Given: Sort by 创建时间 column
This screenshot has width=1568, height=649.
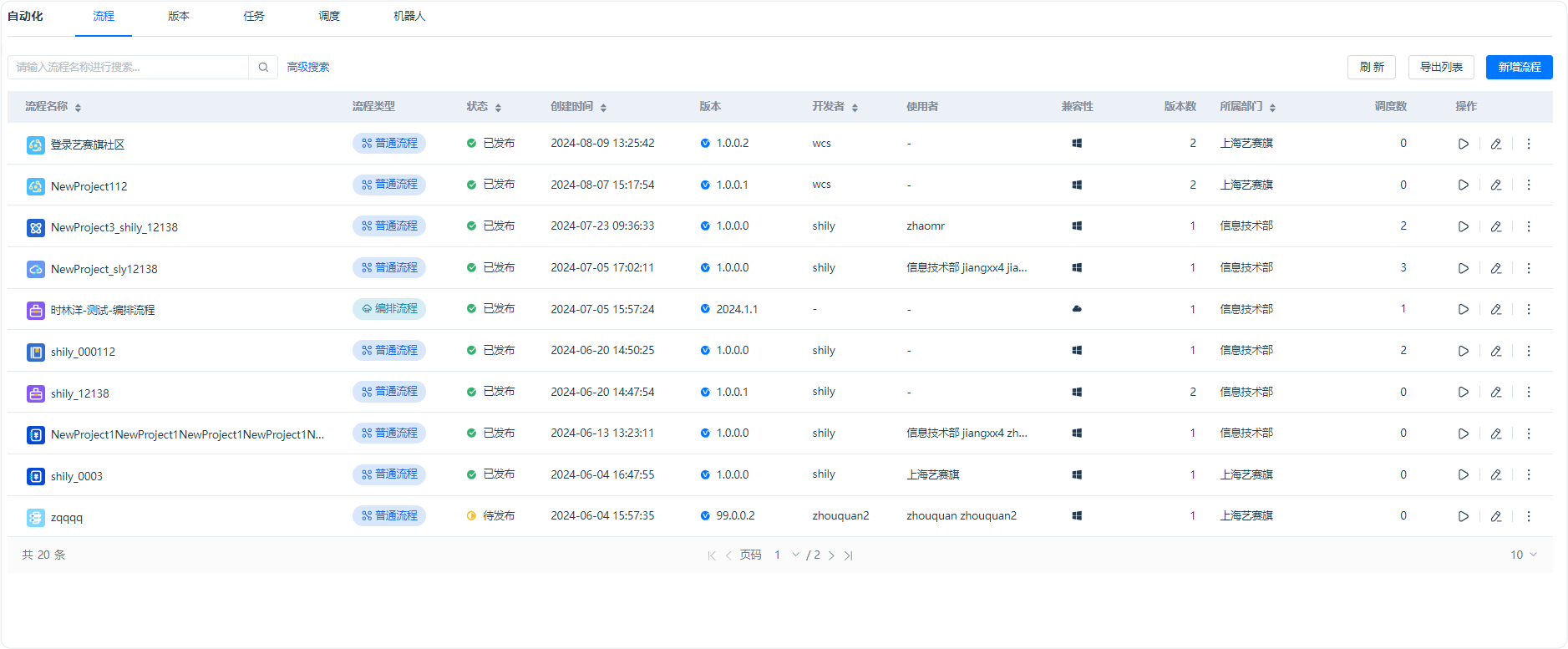Looking at the screenshot, I should click(603, 107).
